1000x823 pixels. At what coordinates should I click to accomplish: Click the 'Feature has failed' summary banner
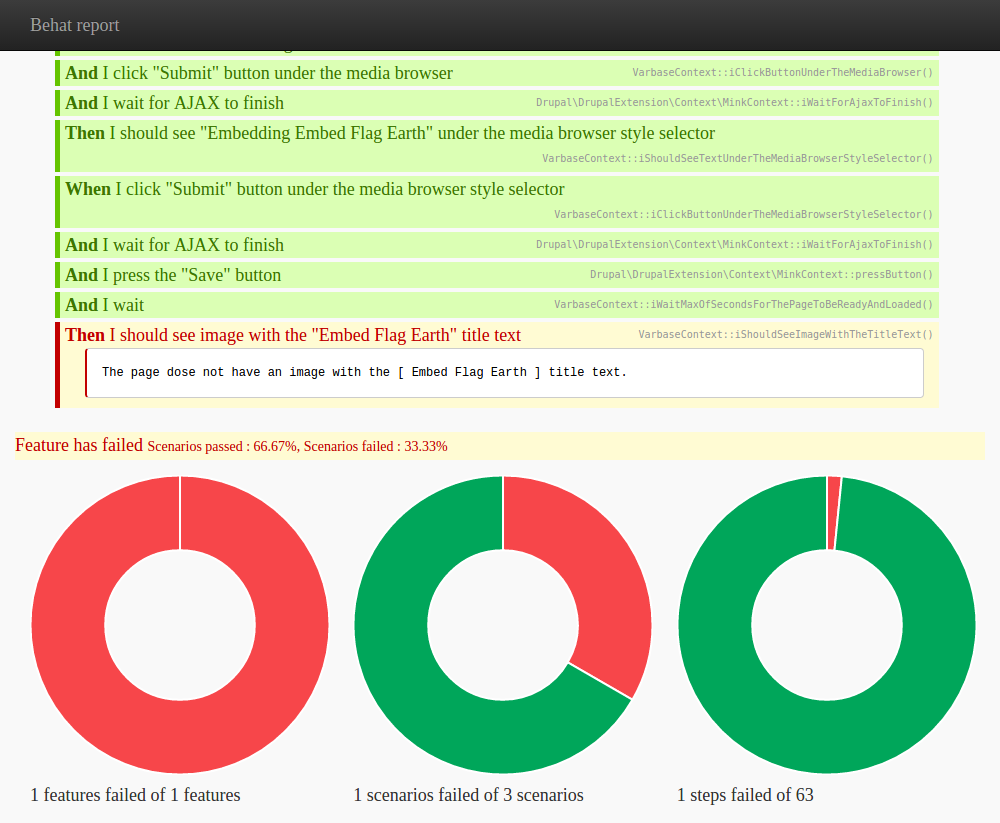[499, 445]
